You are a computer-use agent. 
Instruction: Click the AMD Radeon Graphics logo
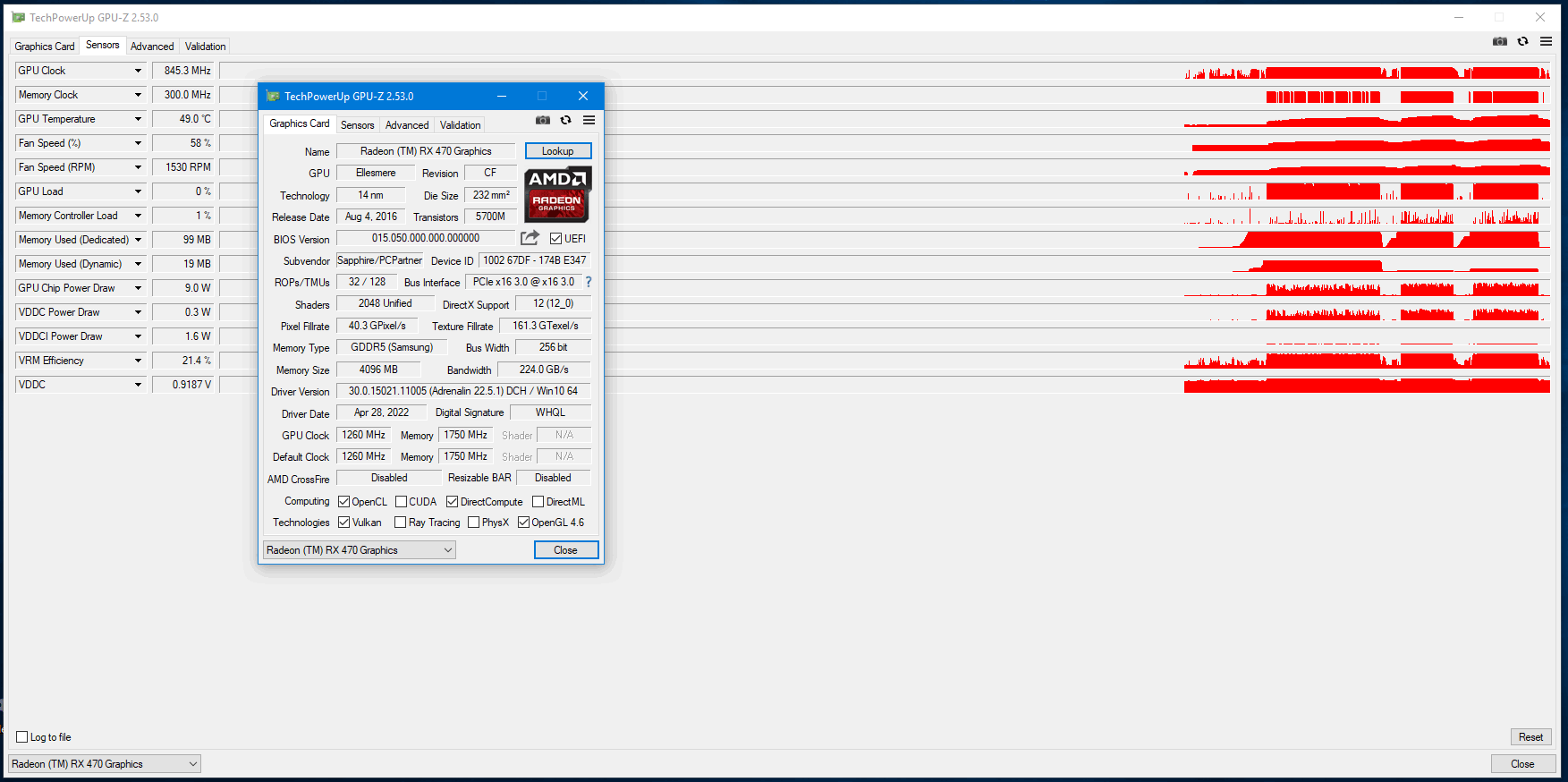click(556, 194)
